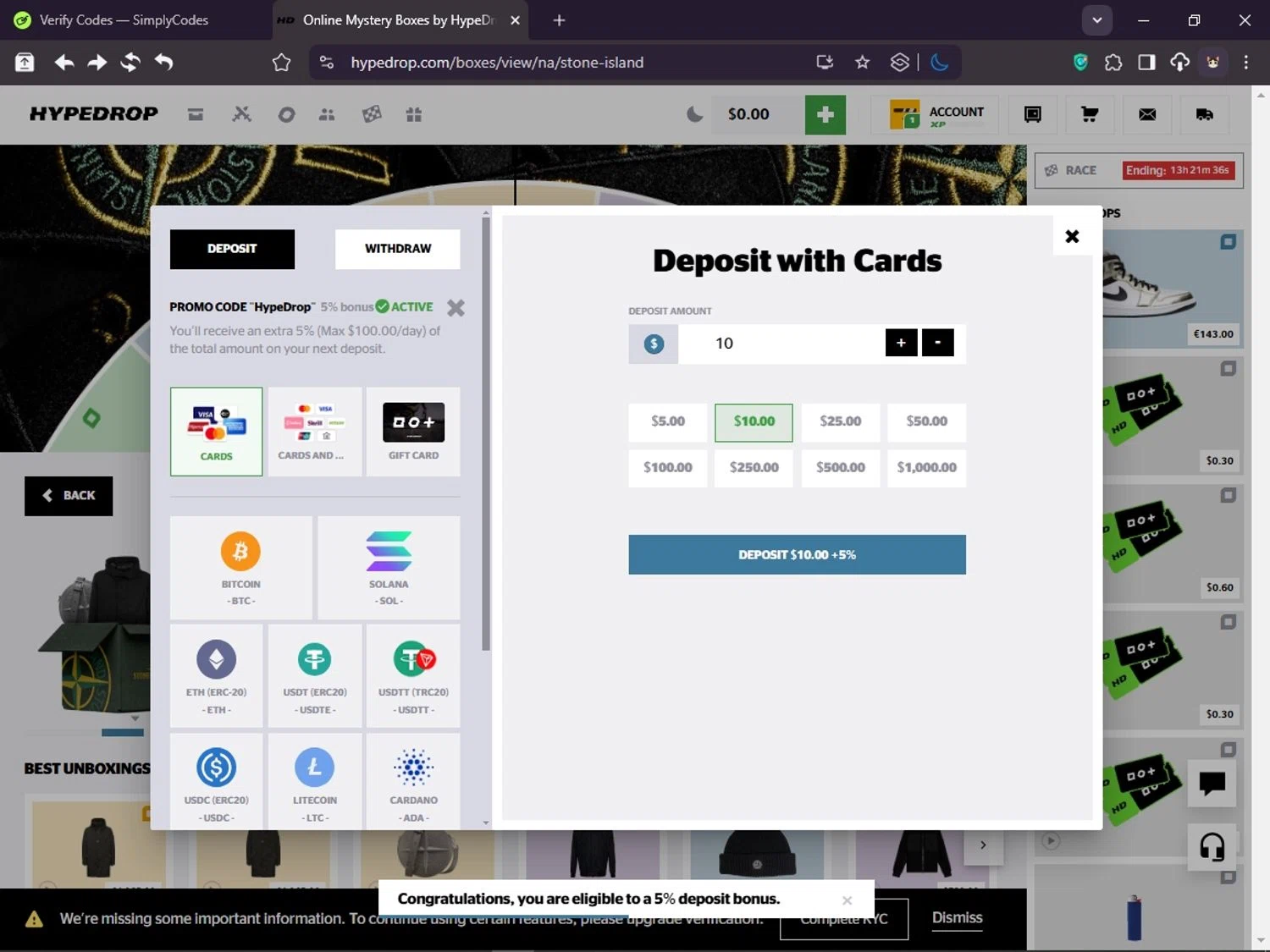The height and width of the screenshot is (952, 1270).
Task: Open the shopping cart icon in header
Action: click(1090, 114)
